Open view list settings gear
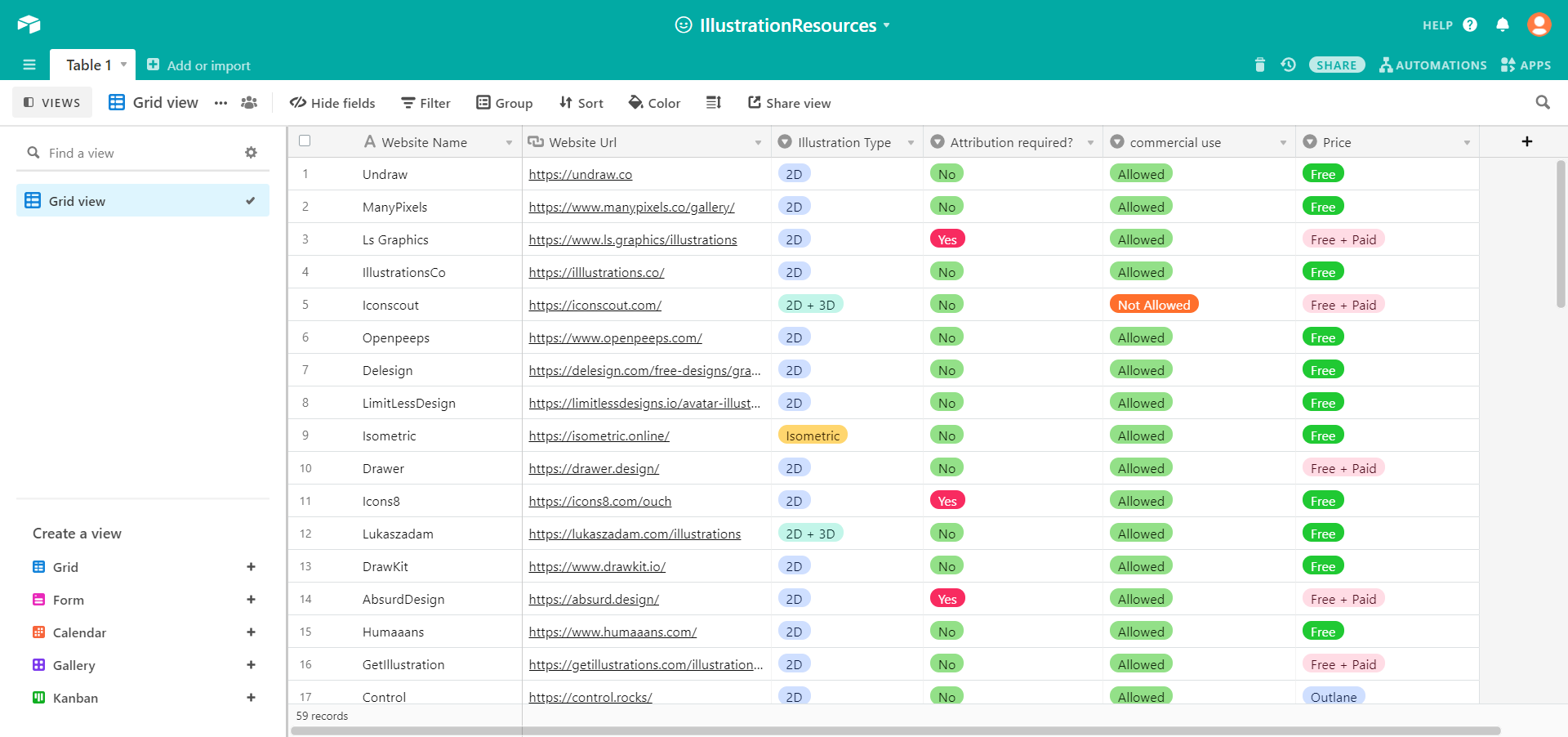1568x737 pixels. click(x=251, y=152)
